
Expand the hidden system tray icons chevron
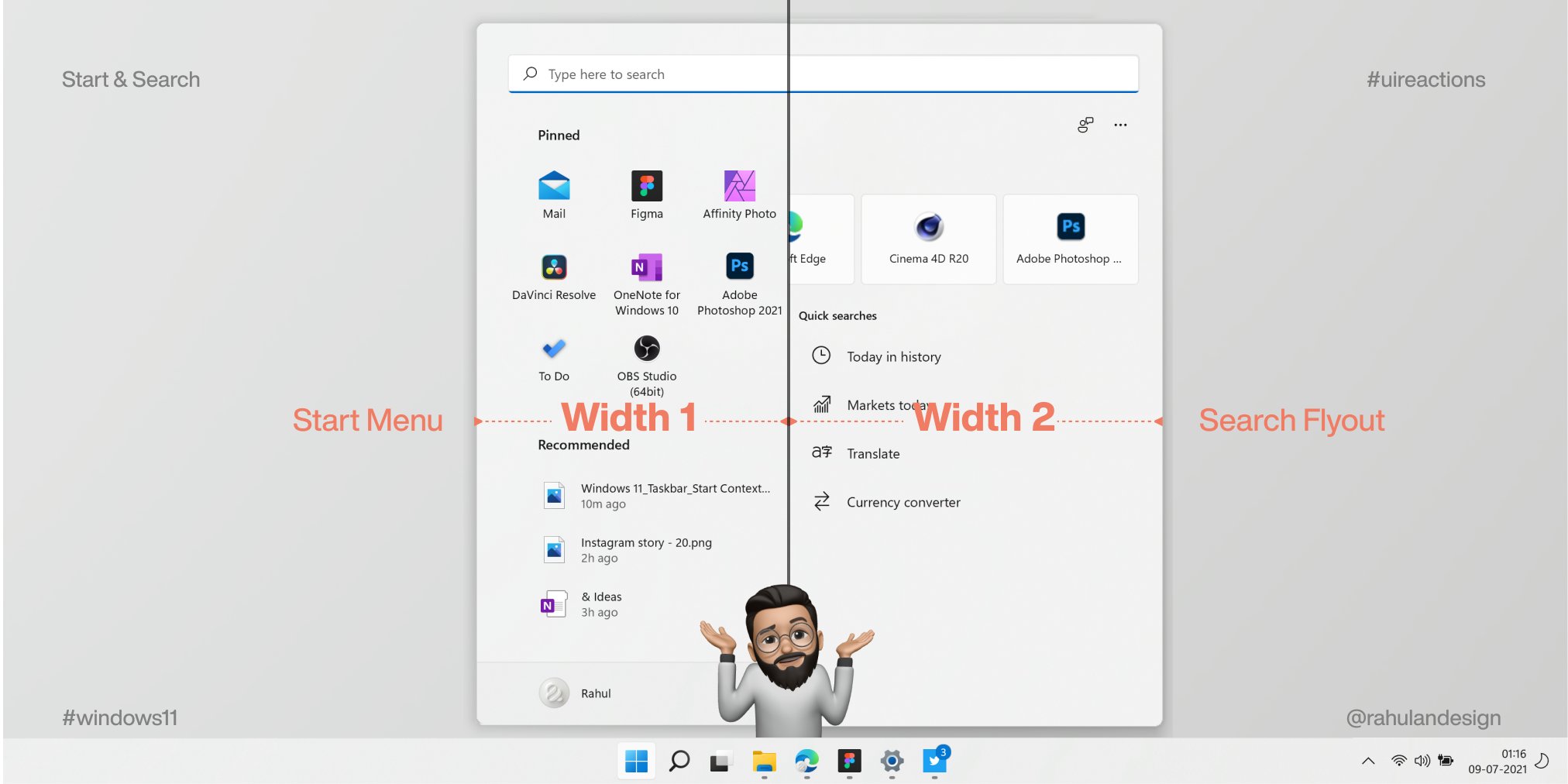click(1368, 761)
